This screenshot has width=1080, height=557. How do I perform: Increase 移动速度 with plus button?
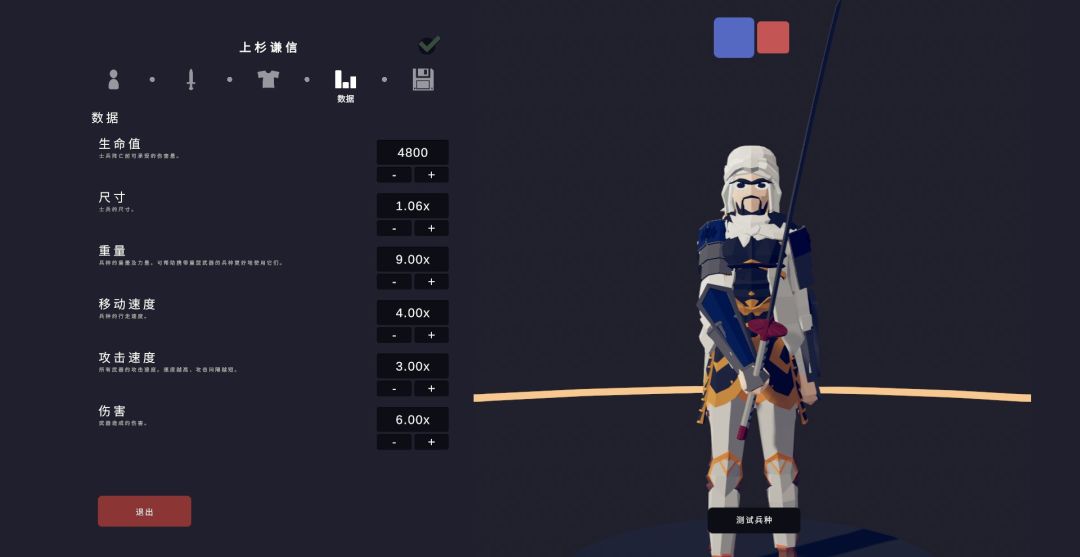tap(431, 335)
